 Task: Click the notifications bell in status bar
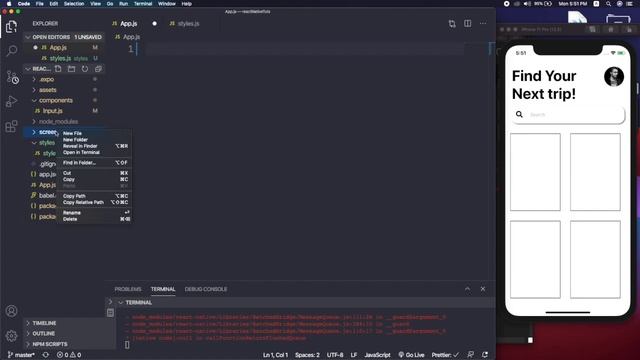pyautogui.click(x=485, y=355)
